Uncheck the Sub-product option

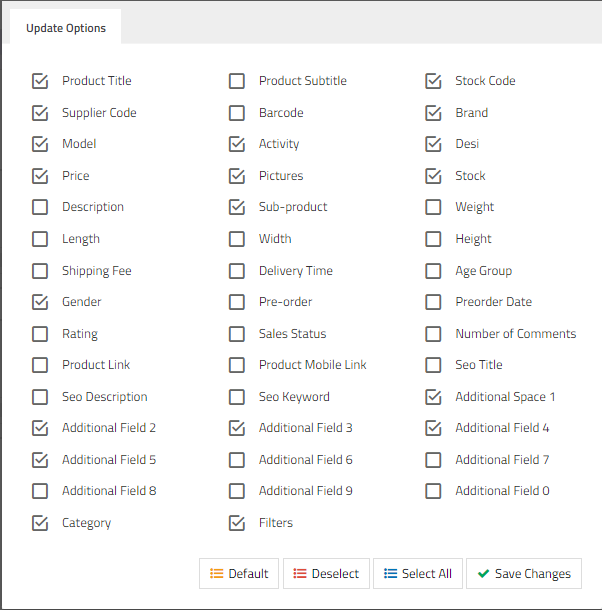point(237,207)
